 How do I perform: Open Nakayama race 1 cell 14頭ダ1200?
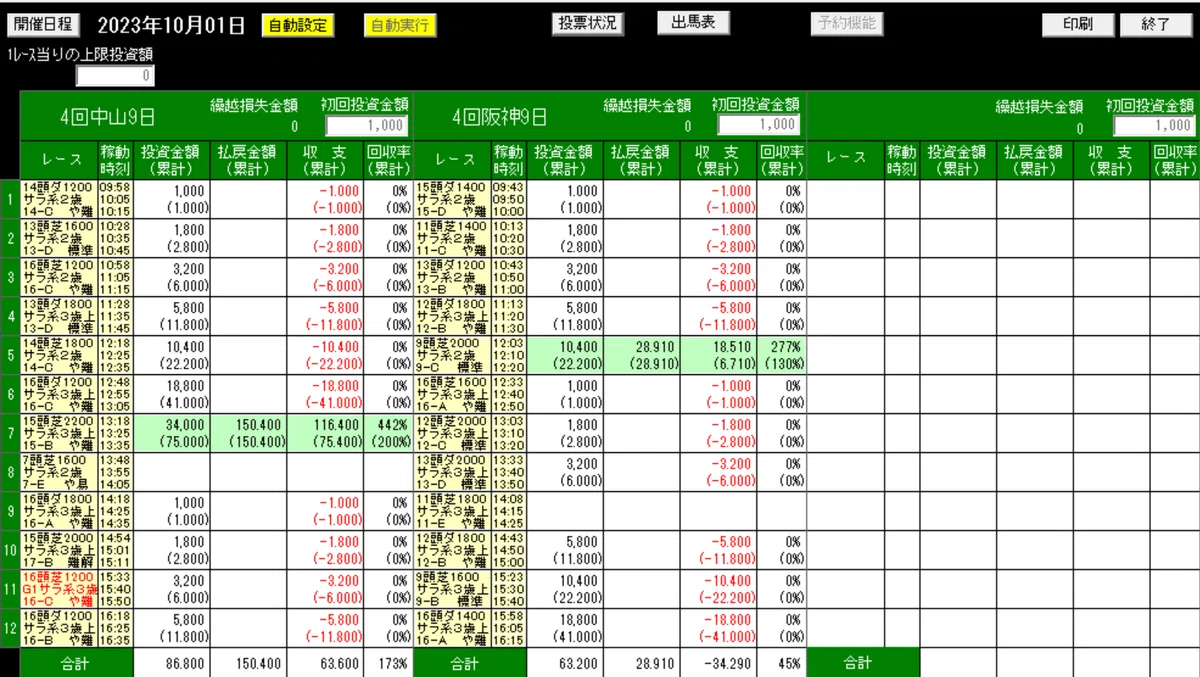(58, 199)
